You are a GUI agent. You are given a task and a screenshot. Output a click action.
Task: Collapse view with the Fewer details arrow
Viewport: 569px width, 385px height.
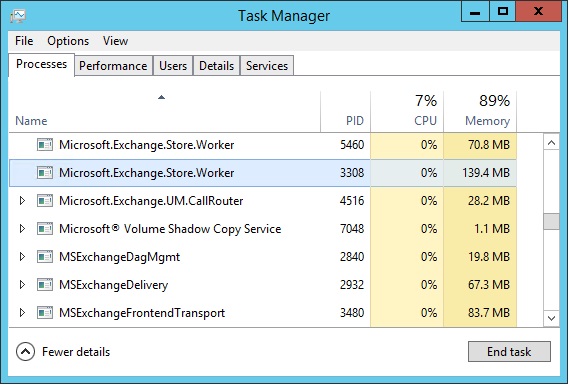coord(25,352)
